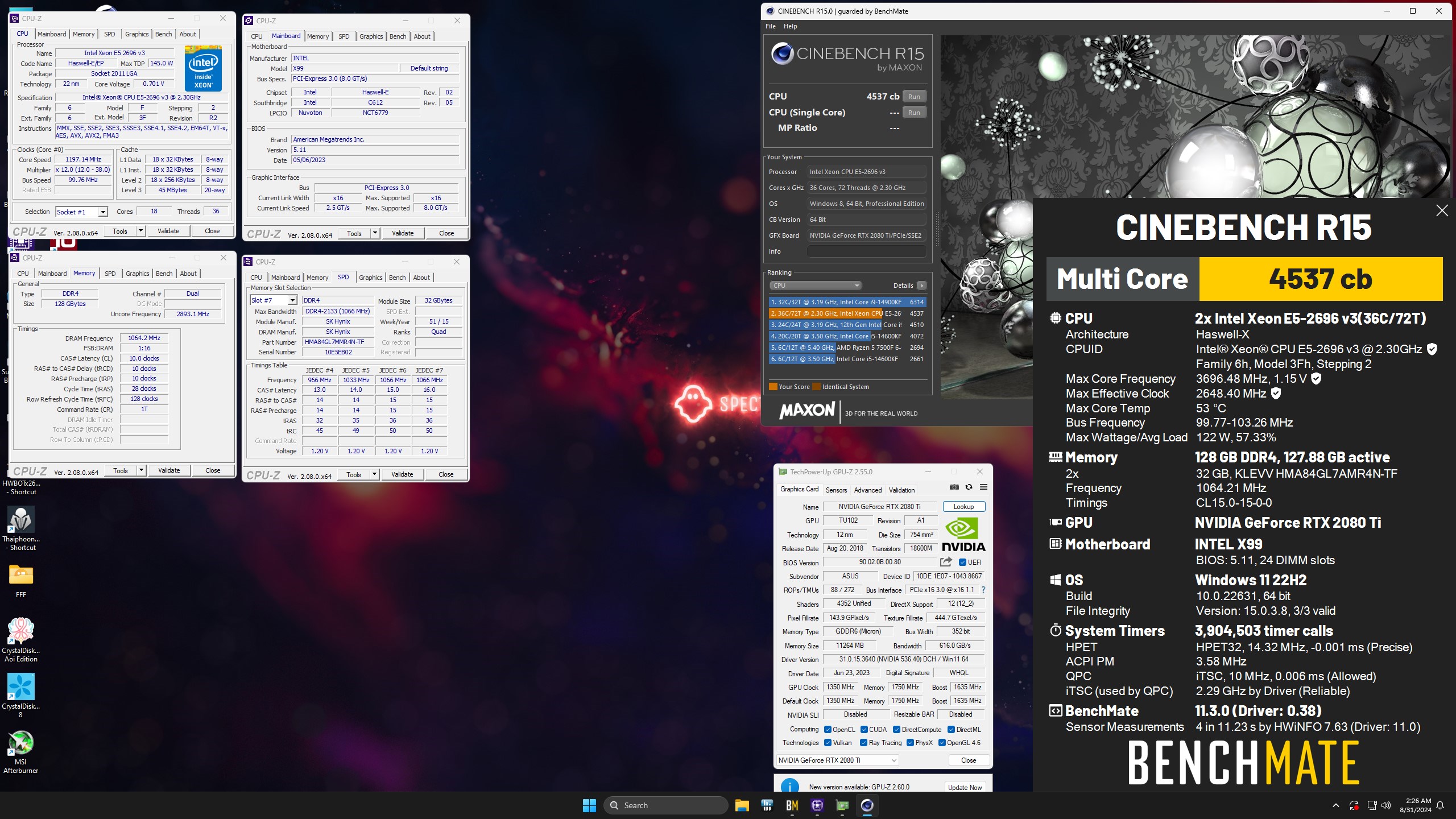Click Validate in the CPU-Z Memory window

click(x=169, y=470)
